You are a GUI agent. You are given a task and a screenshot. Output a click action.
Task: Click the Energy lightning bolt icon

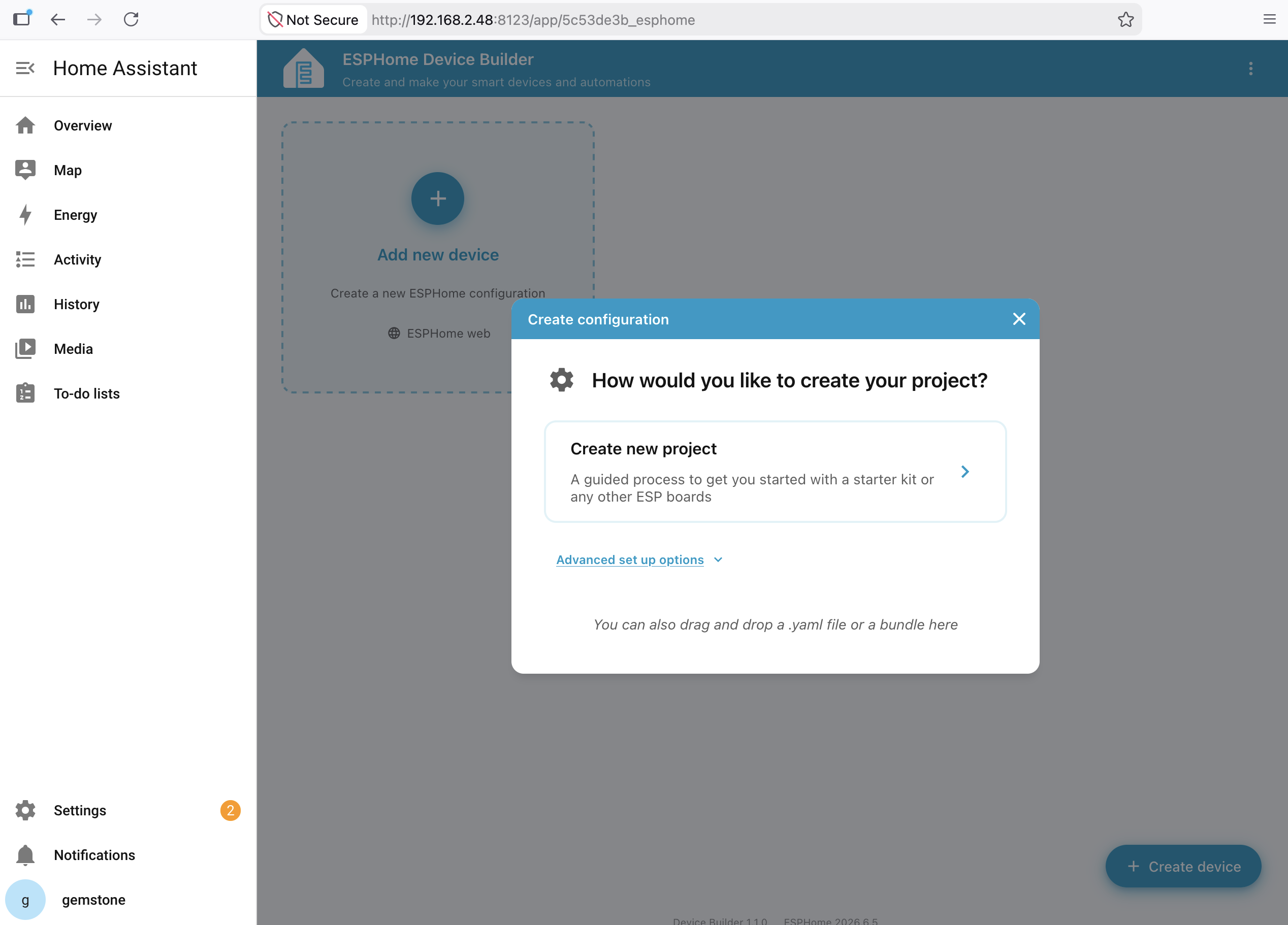click(x=25, y=215)
